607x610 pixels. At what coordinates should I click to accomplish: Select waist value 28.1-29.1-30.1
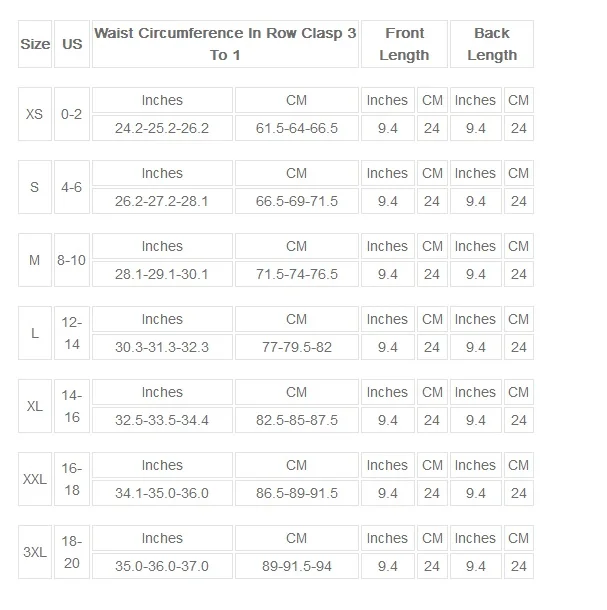tap(162, 274)
